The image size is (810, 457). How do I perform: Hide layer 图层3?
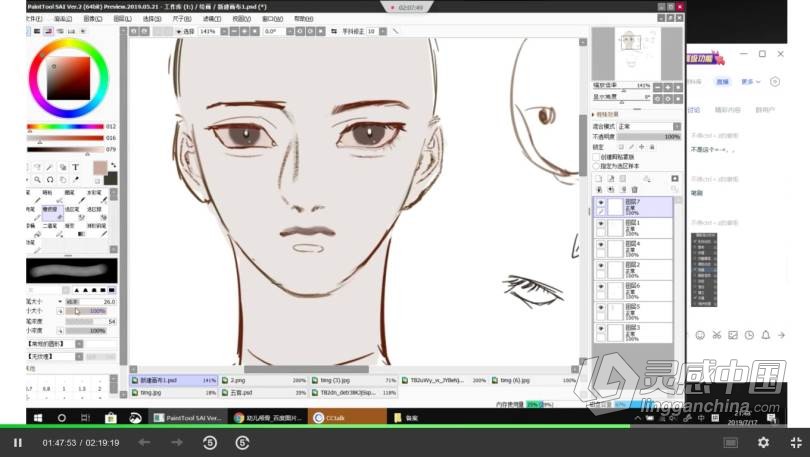[601, 328]
